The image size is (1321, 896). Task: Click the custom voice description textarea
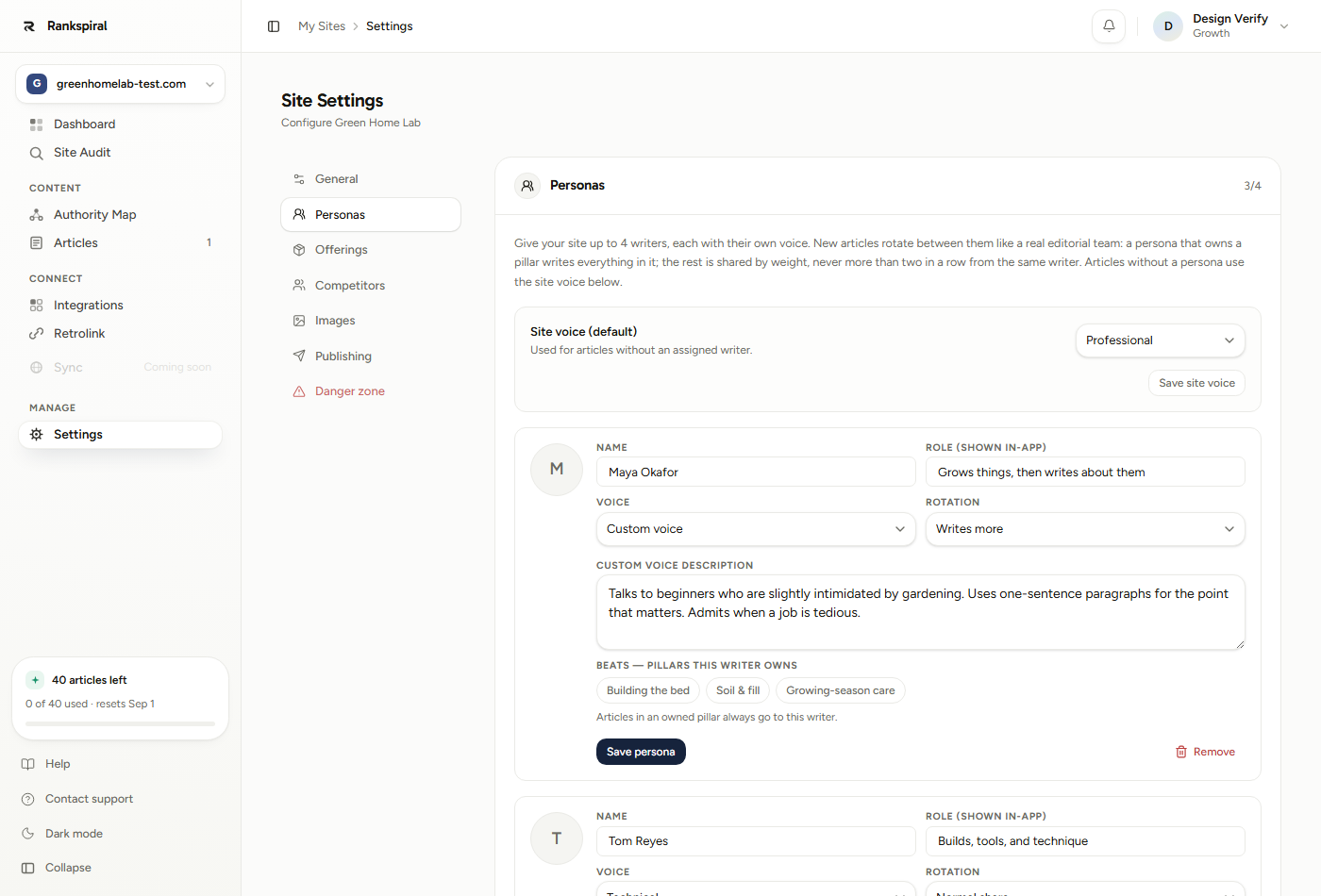pyautogui.click(x=920, y=613)
